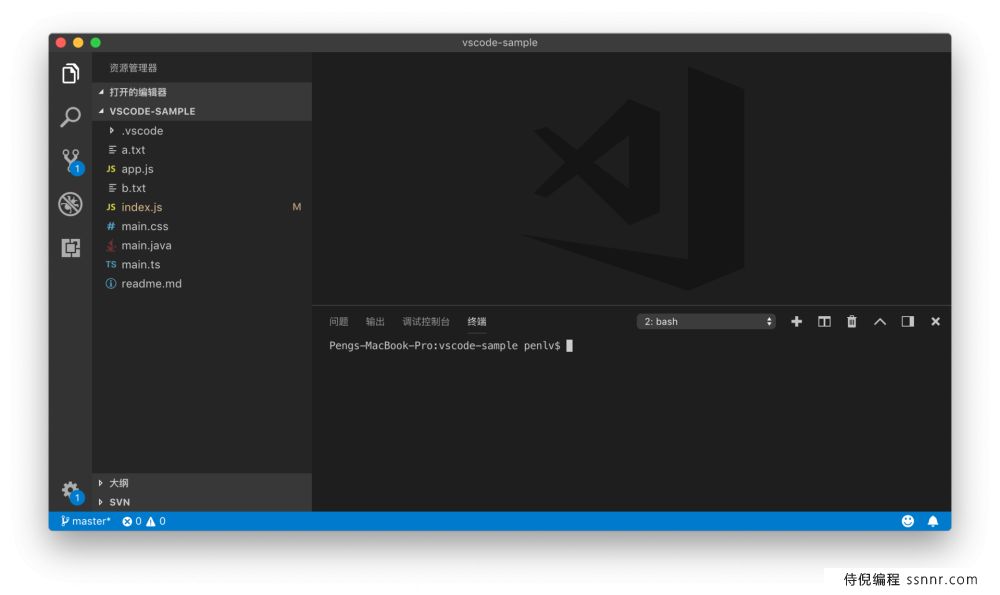Click the JS icon beside app.js
Screen dimensions: 1000x595
(x=111, y=169)
